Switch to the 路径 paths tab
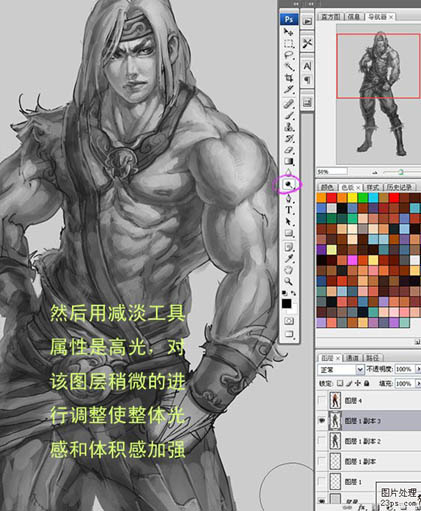 point(372,358)
